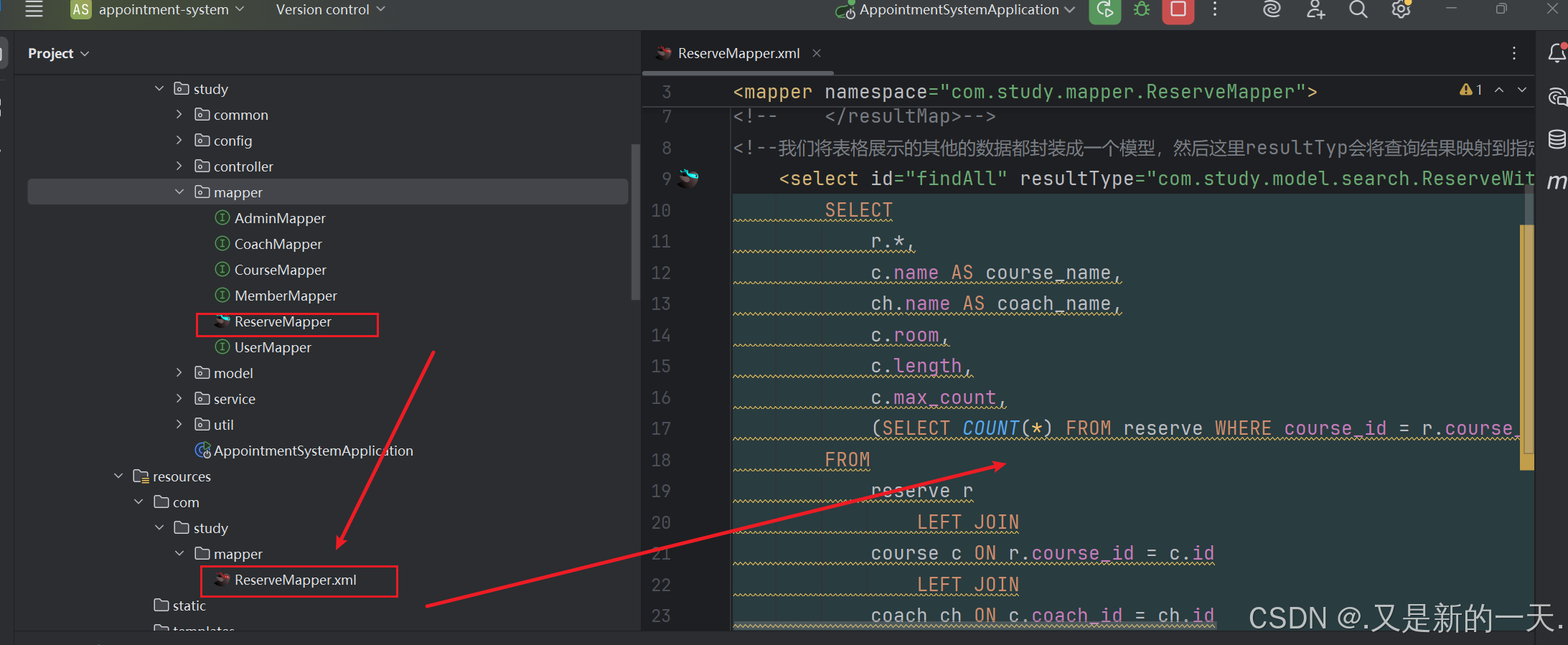The height and width of the screenshot is (645, 1568).
Task: Click the Code With Me add-user icon
Action: coord(1315,9)
